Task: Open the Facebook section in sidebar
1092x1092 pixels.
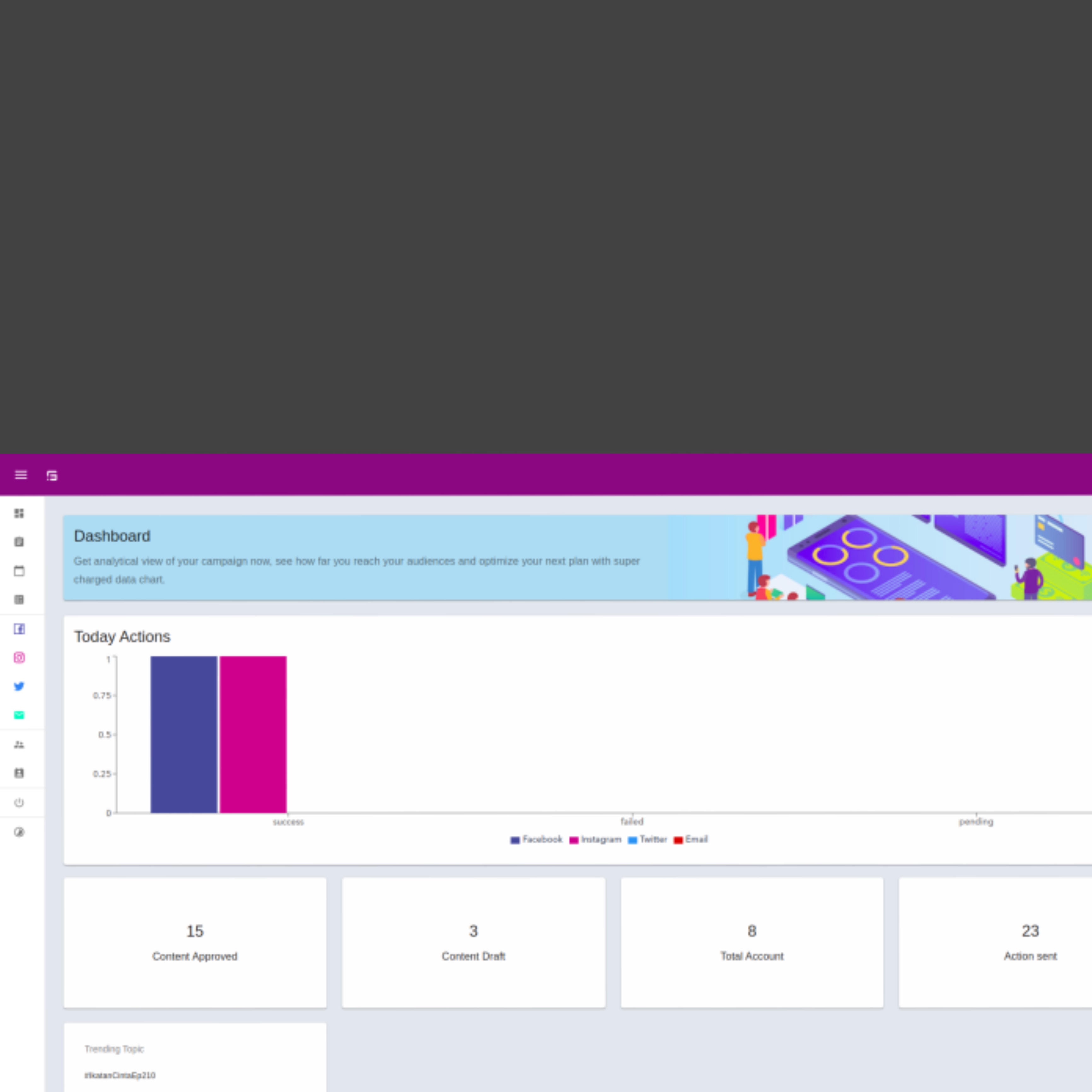Action: [19, 629]
